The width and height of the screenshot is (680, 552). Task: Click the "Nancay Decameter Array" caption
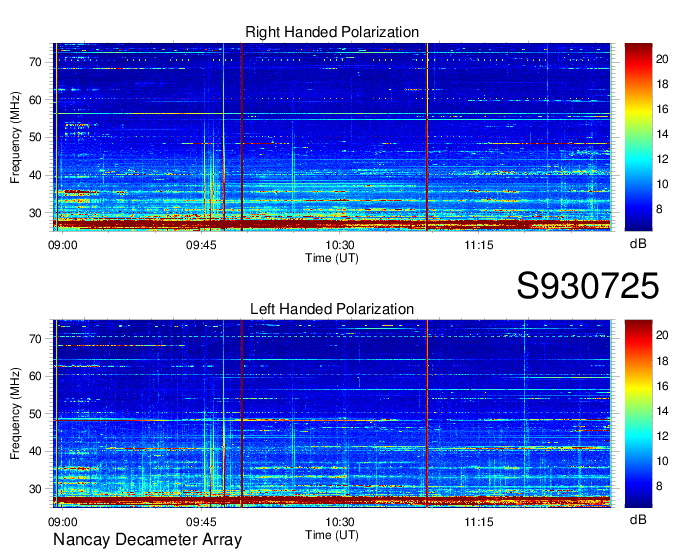click(147, 540)
